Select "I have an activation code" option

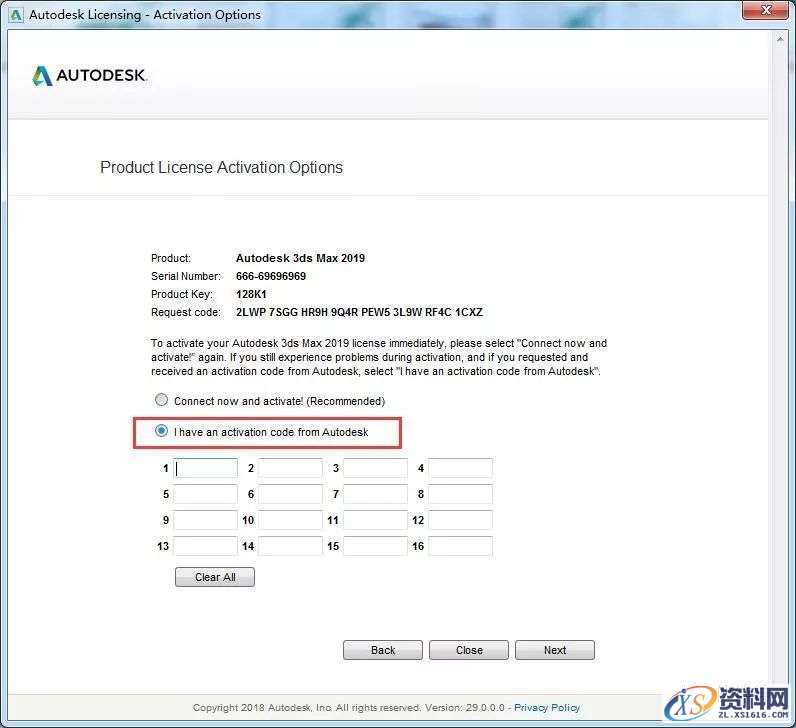161,432
